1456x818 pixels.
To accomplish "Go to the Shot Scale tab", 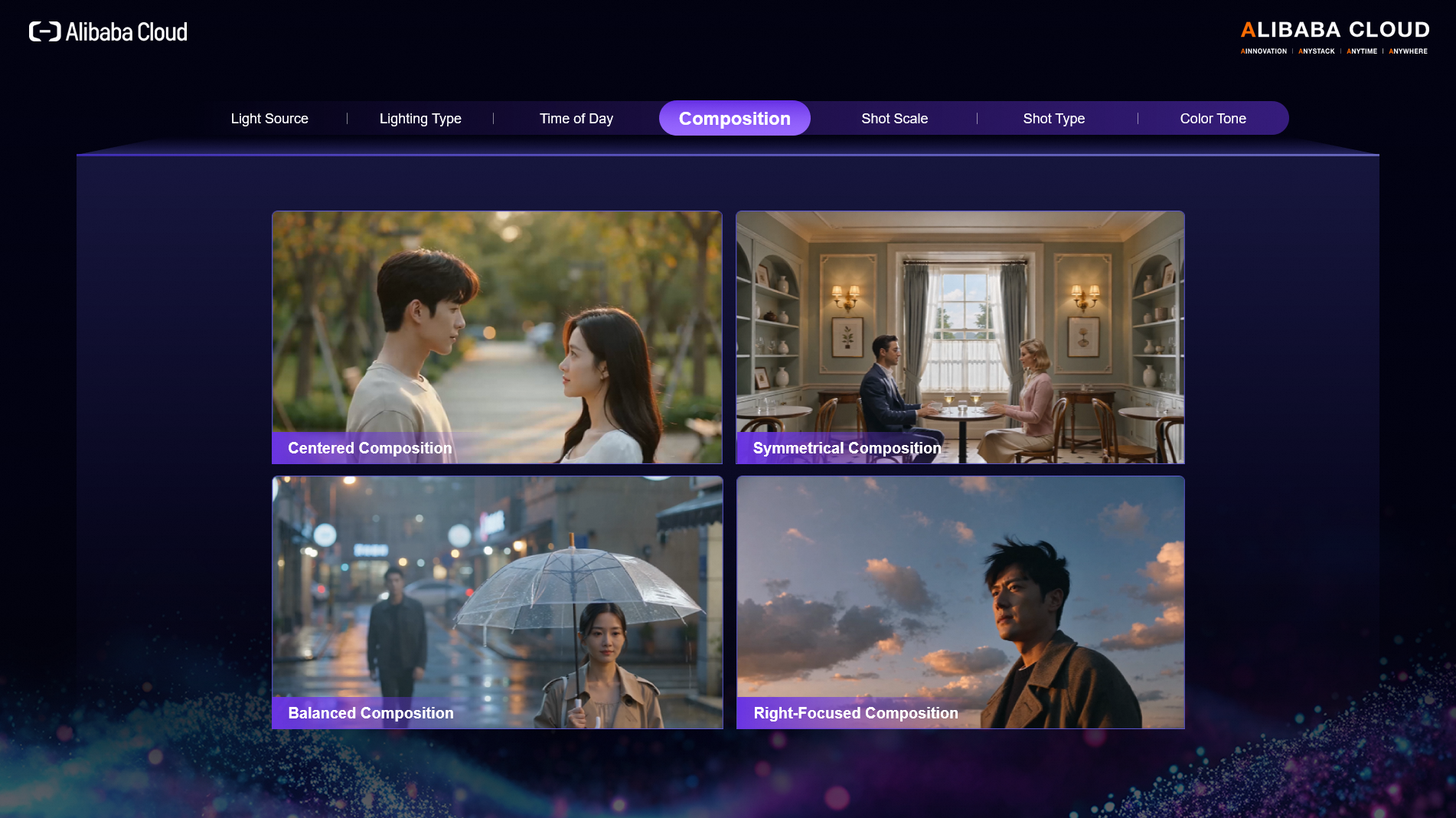I will click(x=894, y=119).
